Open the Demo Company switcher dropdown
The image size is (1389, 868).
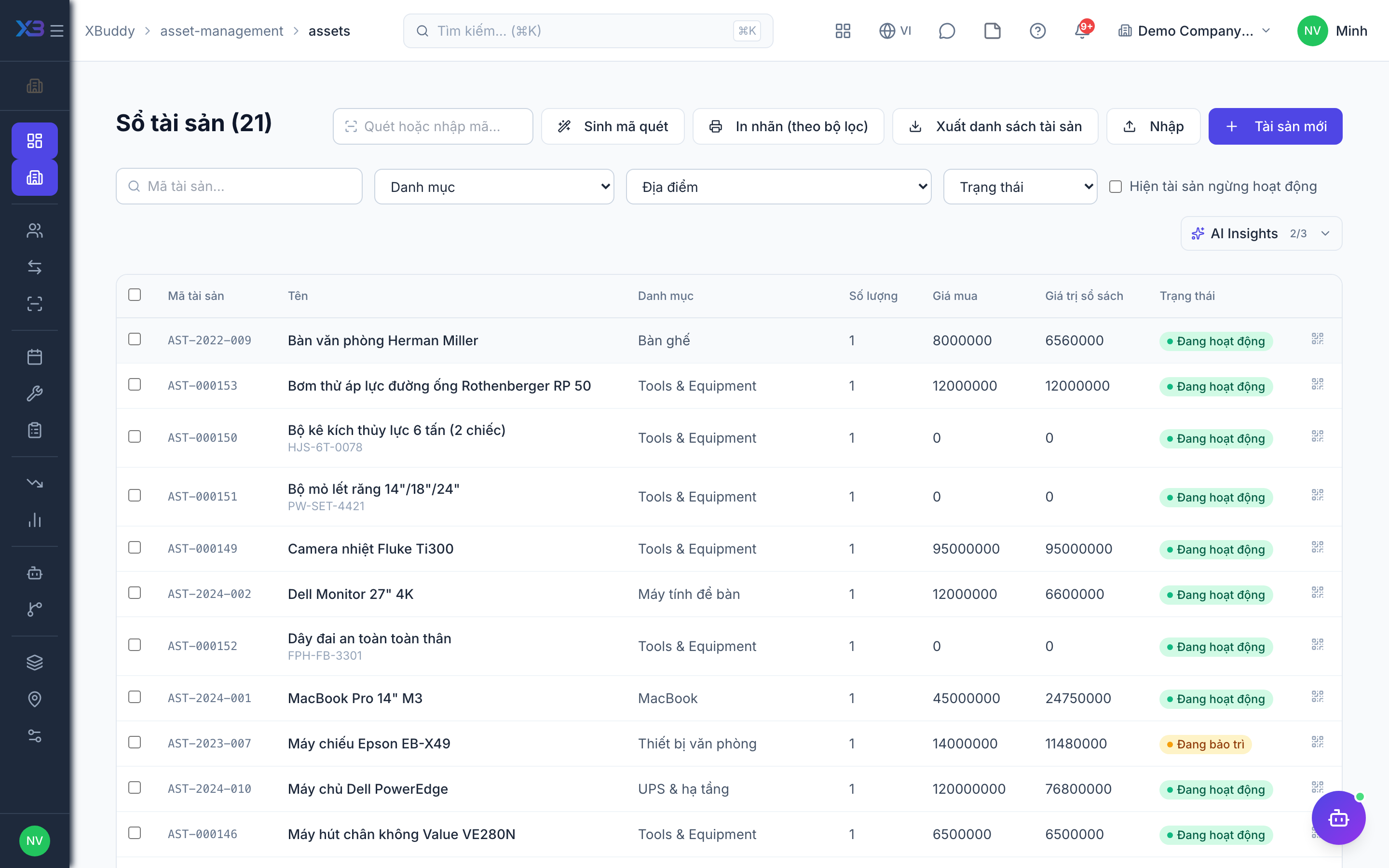[1195, 31]
